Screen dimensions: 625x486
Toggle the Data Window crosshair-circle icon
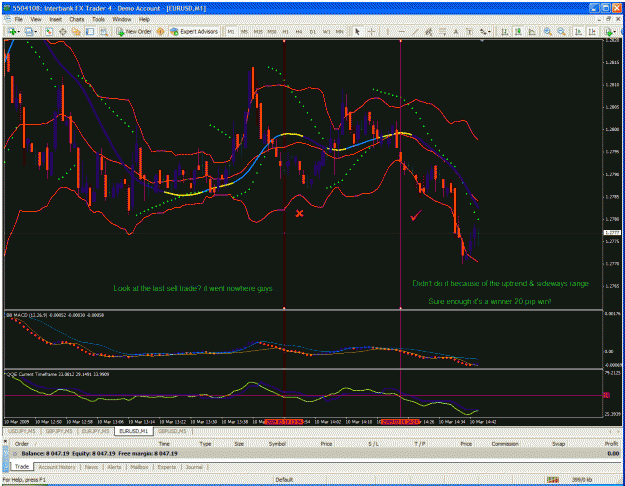(63, 31)
